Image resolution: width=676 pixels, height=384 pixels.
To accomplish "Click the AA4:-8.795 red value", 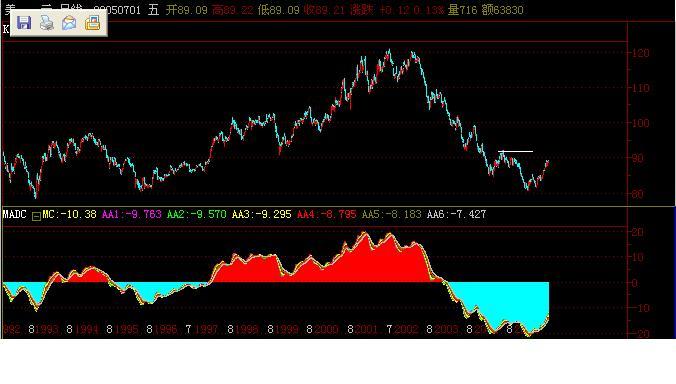I will coord(327,214).
